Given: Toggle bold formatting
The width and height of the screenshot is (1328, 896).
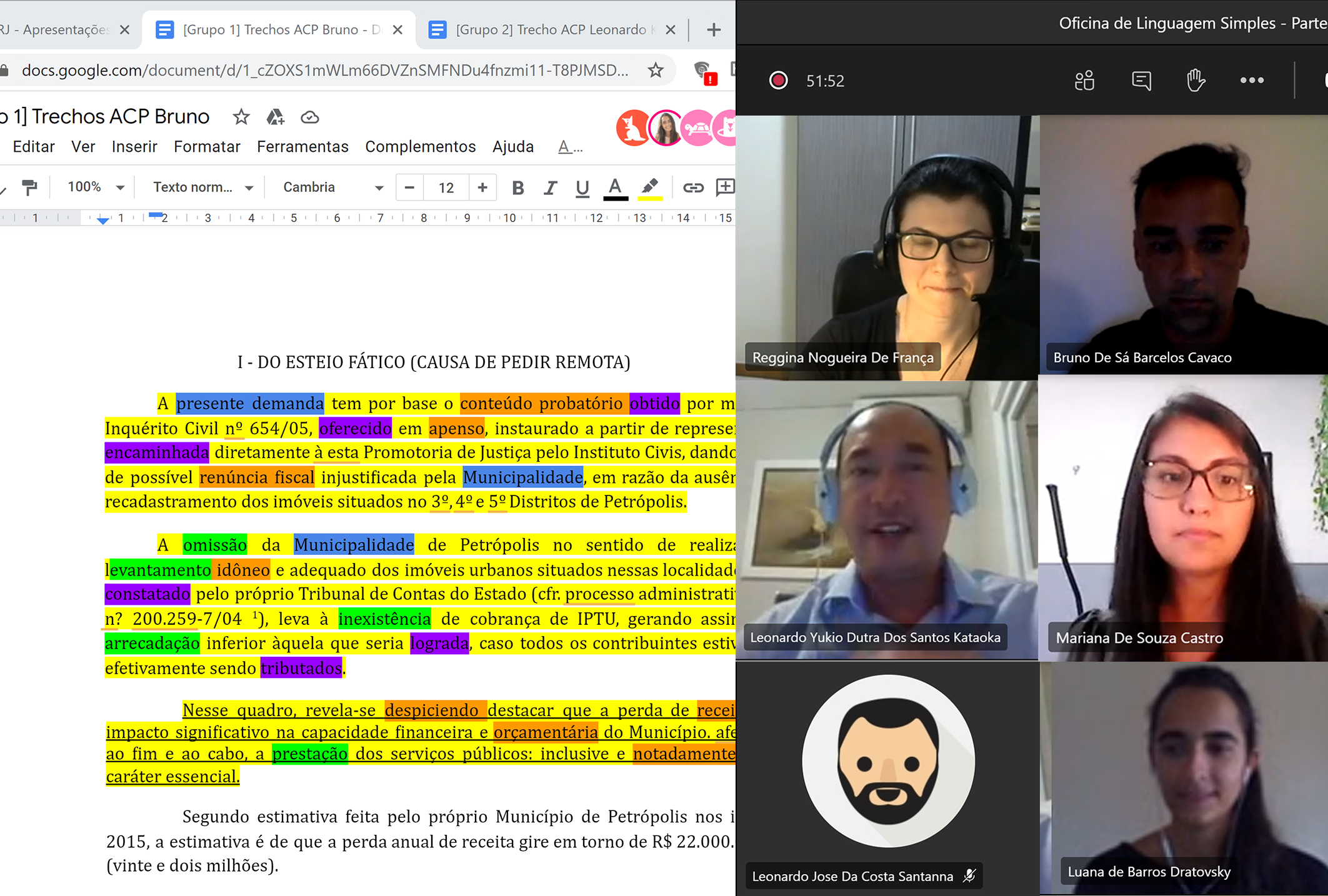Looking at the screenshot, I should (x=517, y=187).
